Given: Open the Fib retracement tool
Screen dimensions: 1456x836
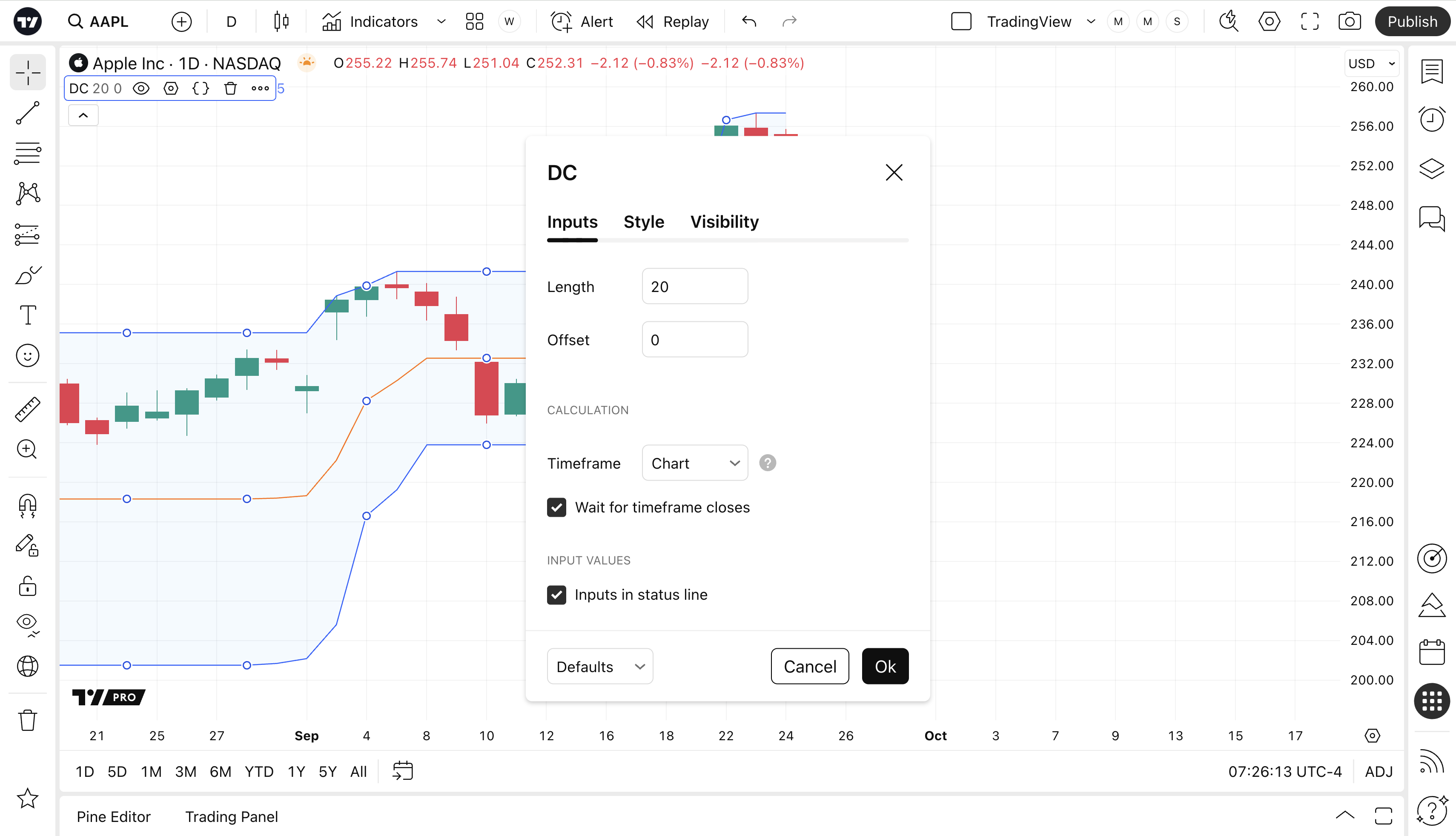Looking at the screenshot, I should tap(28, 153).
